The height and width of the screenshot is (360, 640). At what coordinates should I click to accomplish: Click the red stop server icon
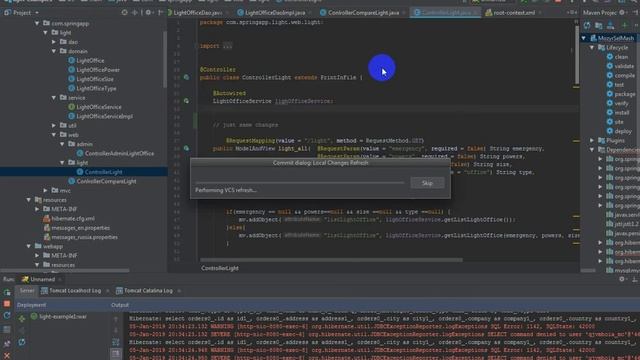[x=7, y=304]
